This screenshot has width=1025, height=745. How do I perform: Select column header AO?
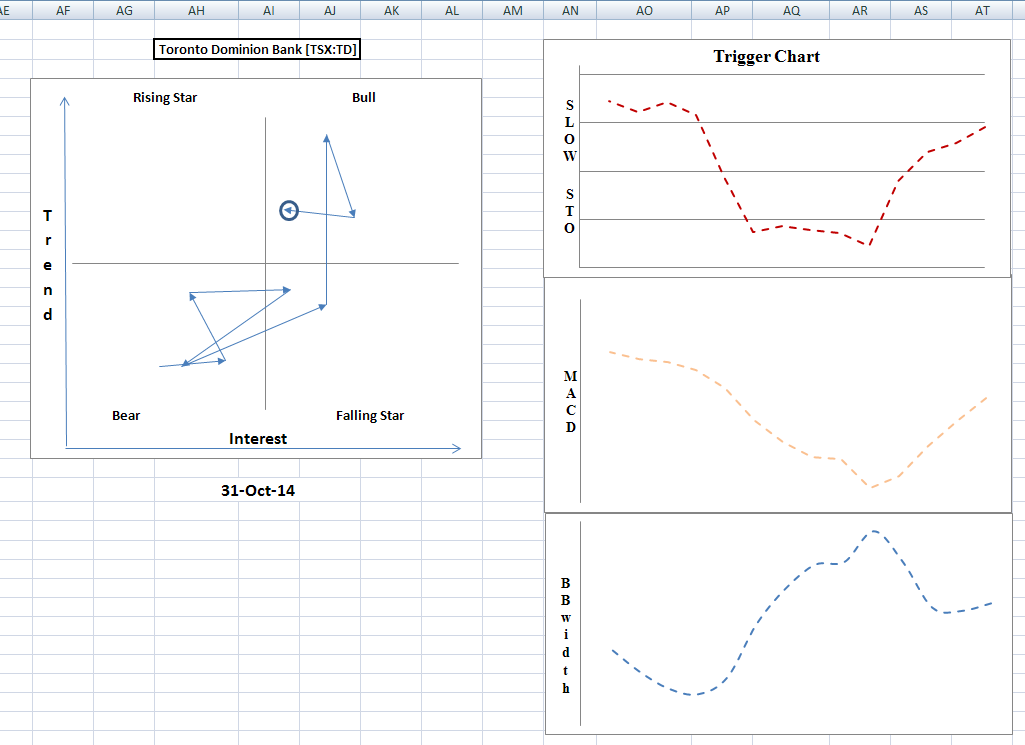pyautogui.click(x=644, y=10)
